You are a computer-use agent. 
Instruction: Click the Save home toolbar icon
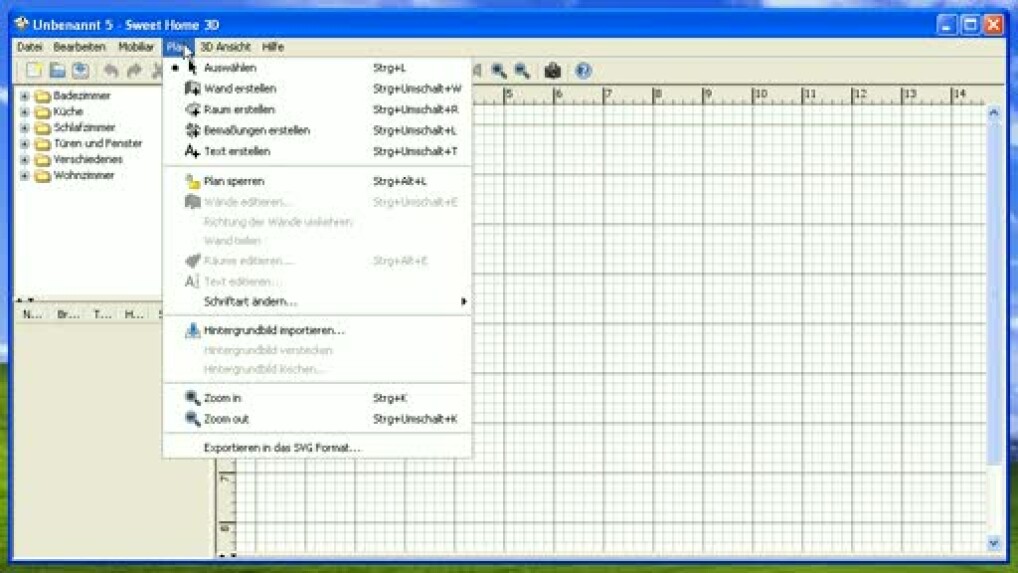coord(81,71)
